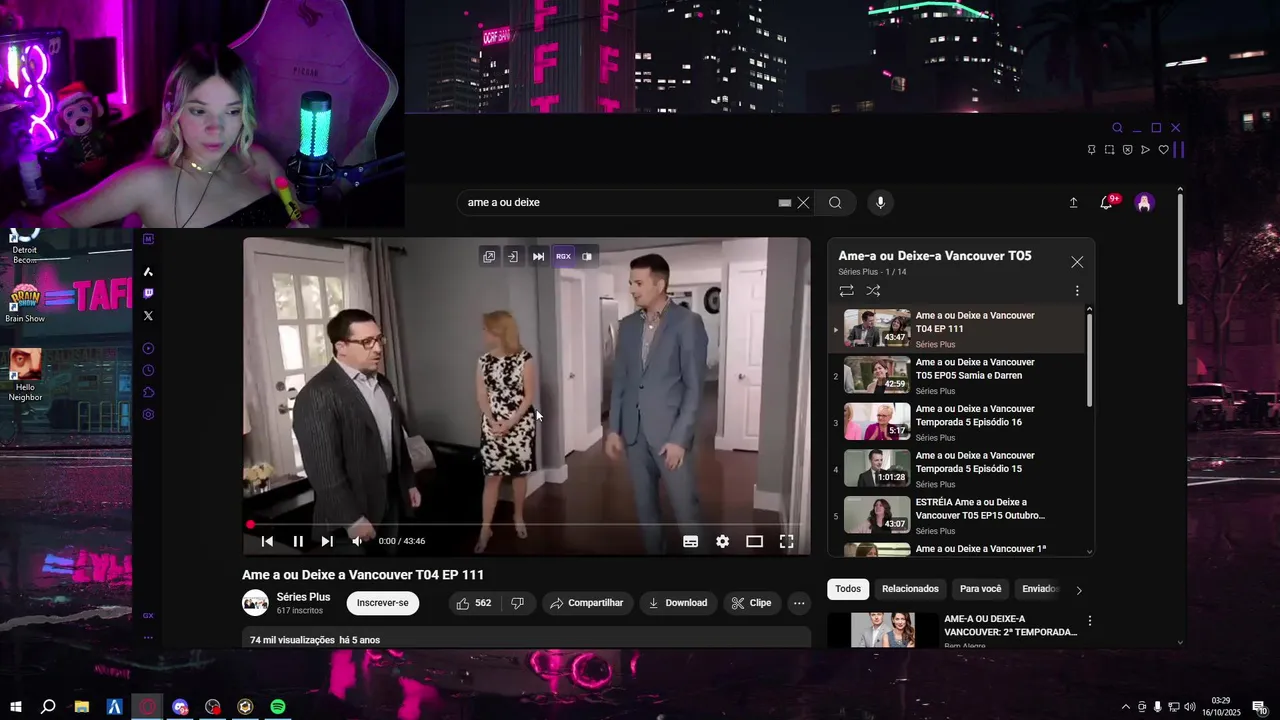This screenshot has width=1280, height=720.
Task: Open the sidebar settings hexagon icon
Action: point(148,414)
